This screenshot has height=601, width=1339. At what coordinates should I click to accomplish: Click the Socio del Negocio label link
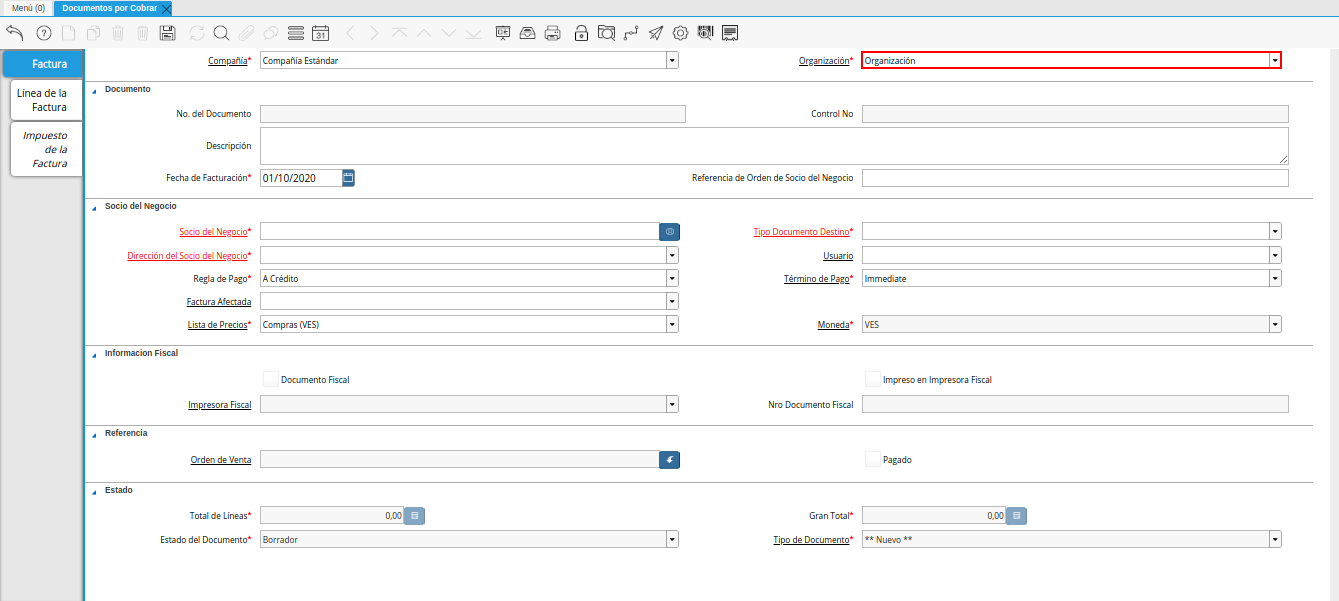pyautogui.click(x=214, y=232)
